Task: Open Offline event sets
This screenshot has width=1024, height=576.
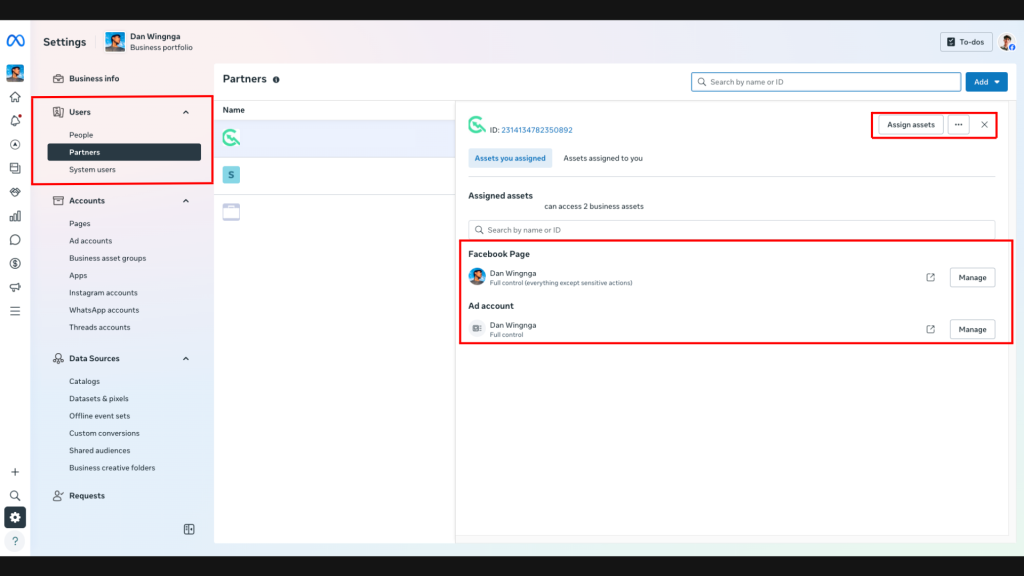Action: (99, 416)
